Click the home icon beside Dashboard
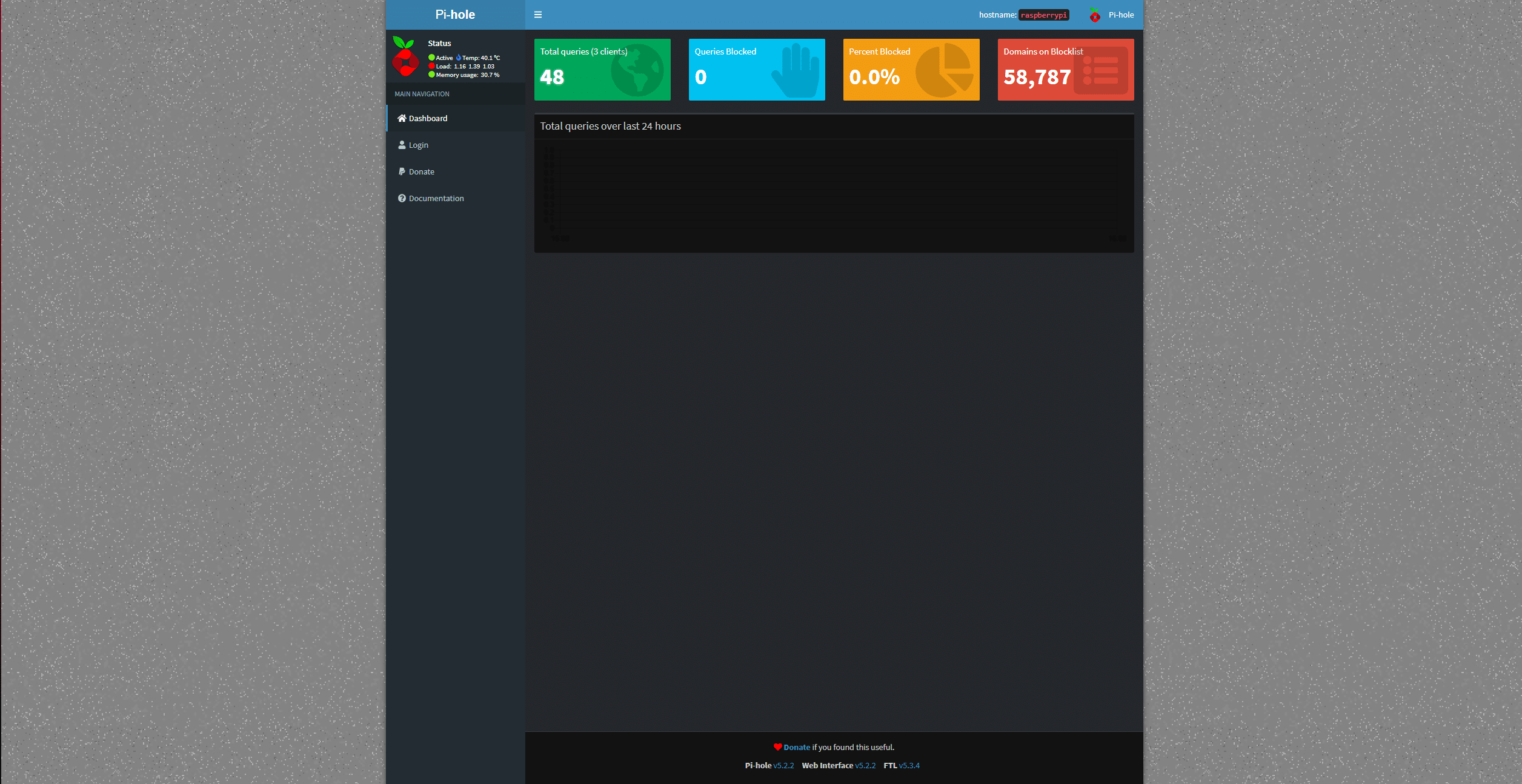 (401, 118)
